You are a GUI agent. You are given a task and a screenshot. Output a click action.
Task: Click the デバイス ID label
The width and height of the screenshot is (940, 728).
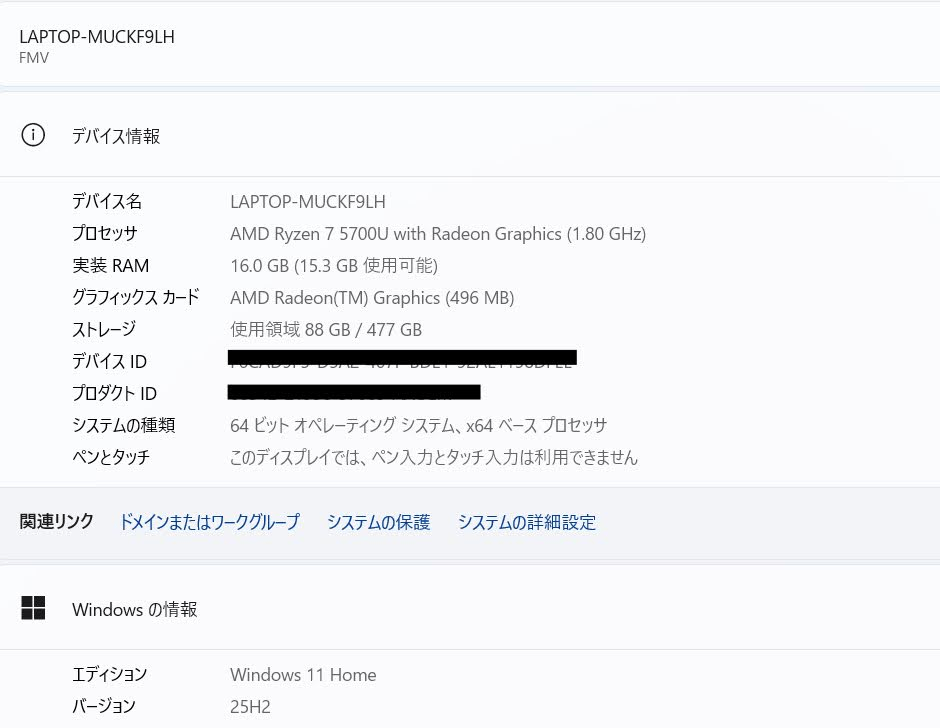coord(109,361)
